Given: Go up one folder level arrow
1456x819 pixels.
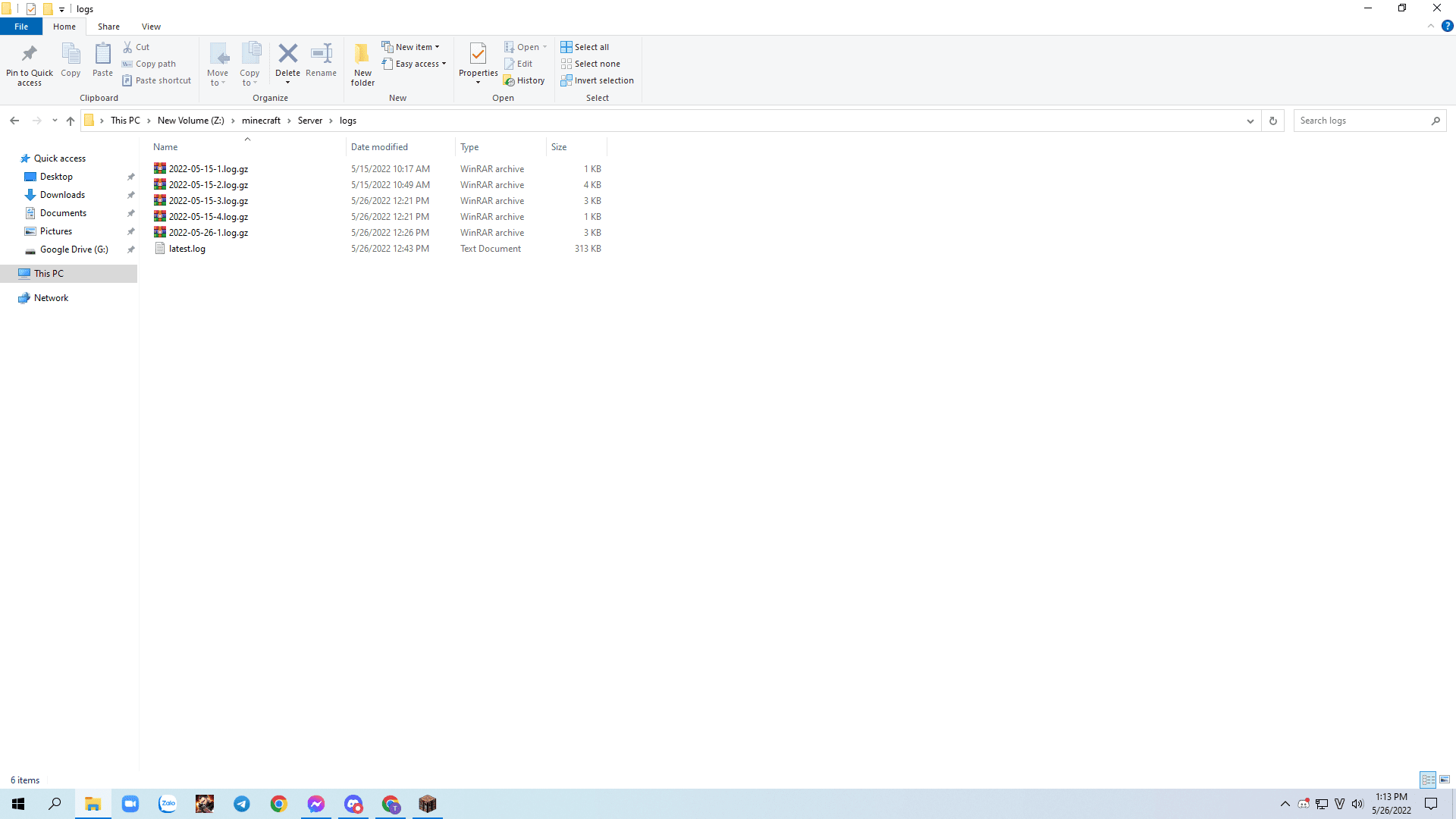Looking at the screenshot, I should point(71,121).
